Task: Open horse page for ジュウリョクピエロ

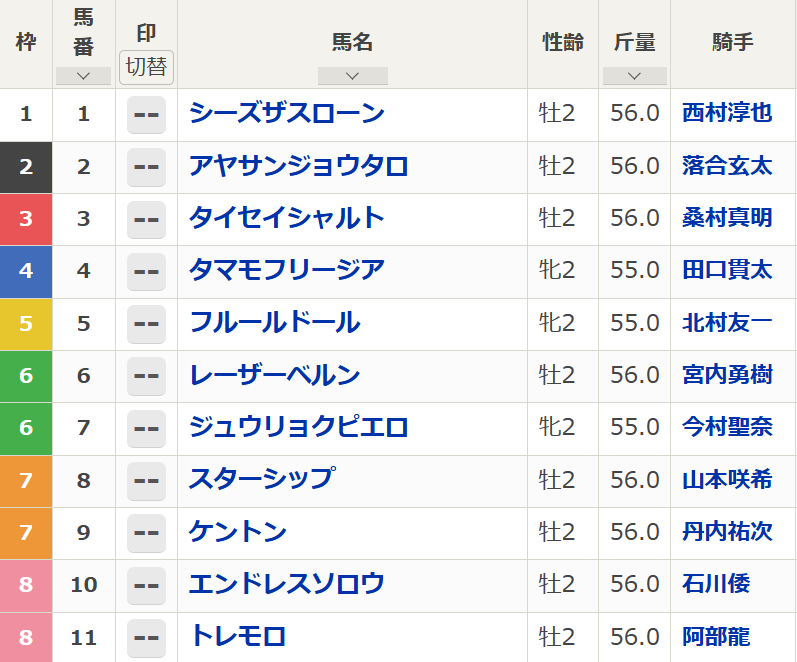Action: click(298, 428)
